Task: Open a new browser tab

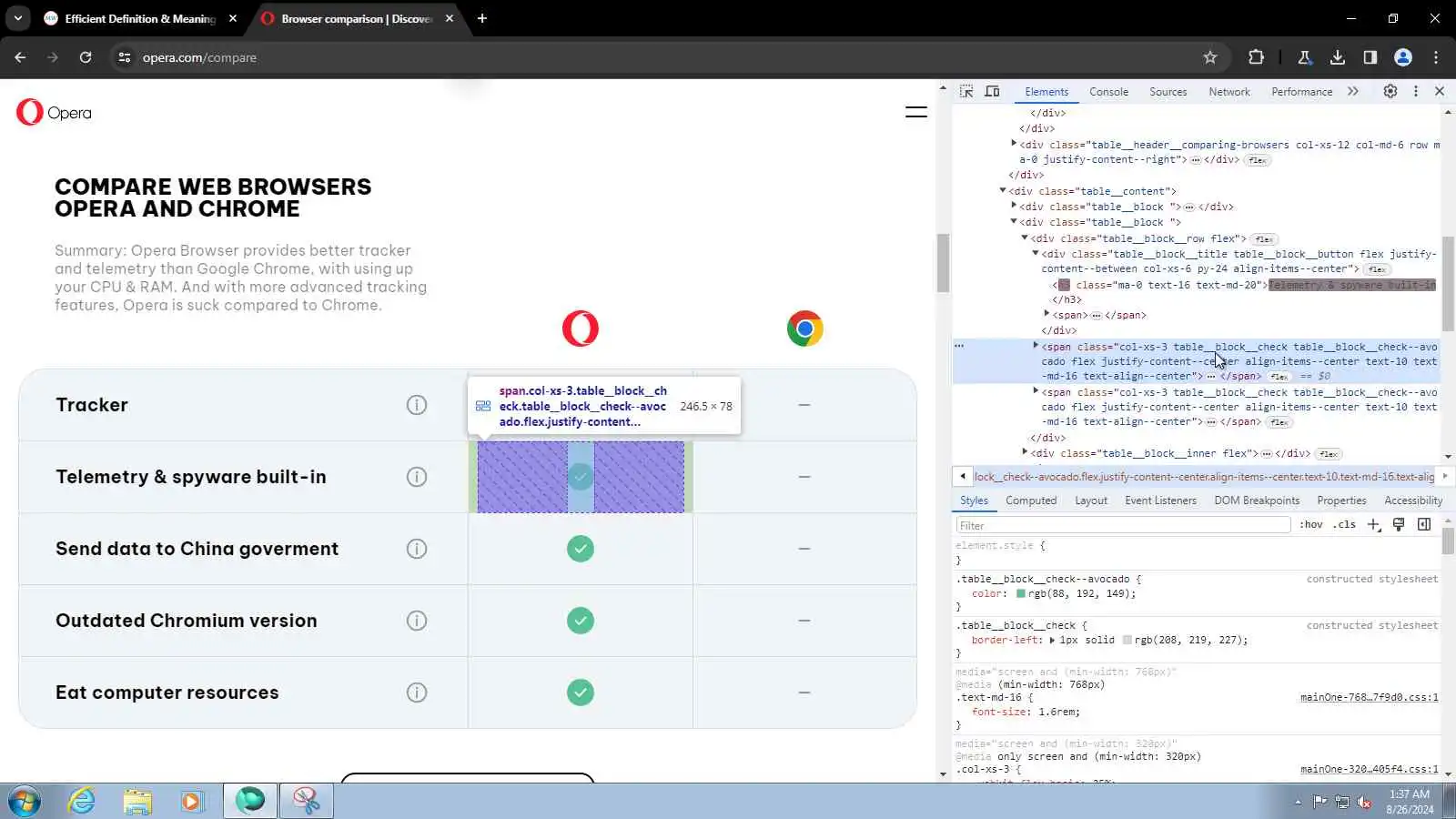Action: click(x=482, y=18)
